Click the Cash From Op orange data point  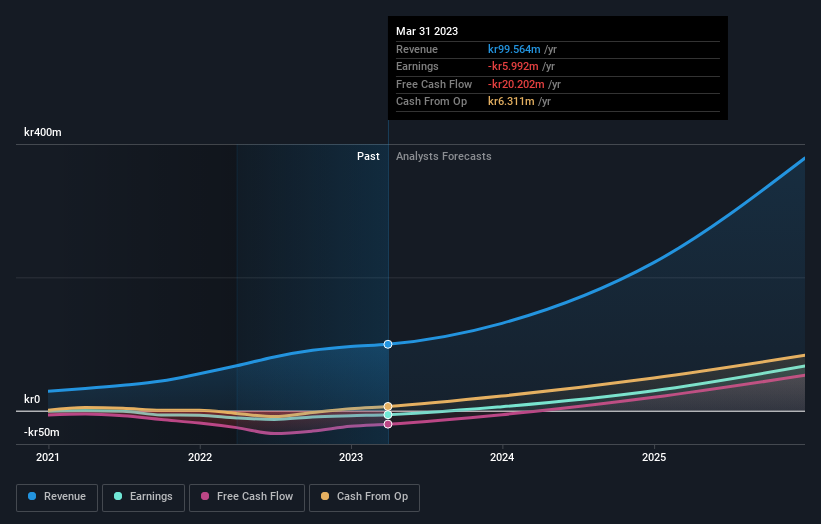click(x=388, y=406)
